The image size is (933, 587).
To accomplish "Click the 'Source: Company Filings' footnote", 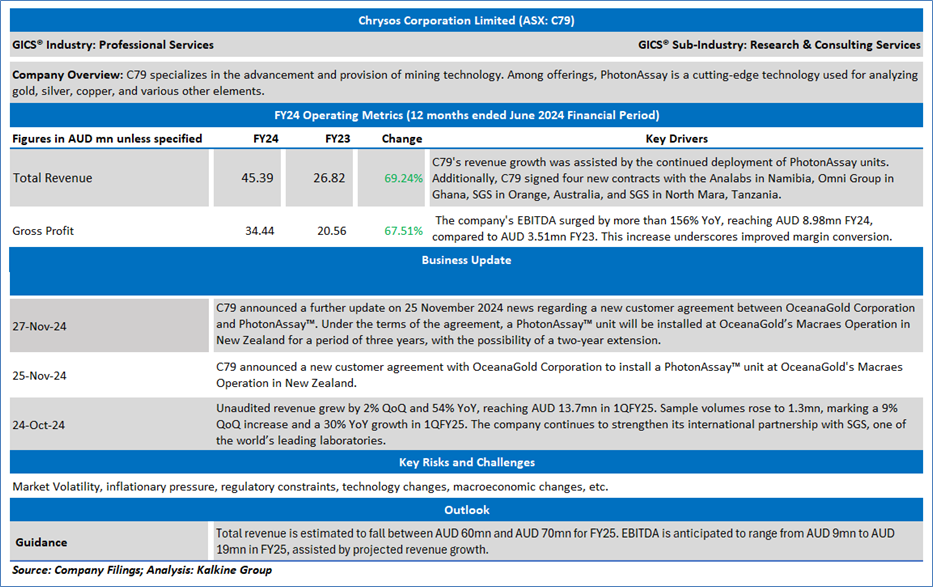I will click(x=142, y=570).
